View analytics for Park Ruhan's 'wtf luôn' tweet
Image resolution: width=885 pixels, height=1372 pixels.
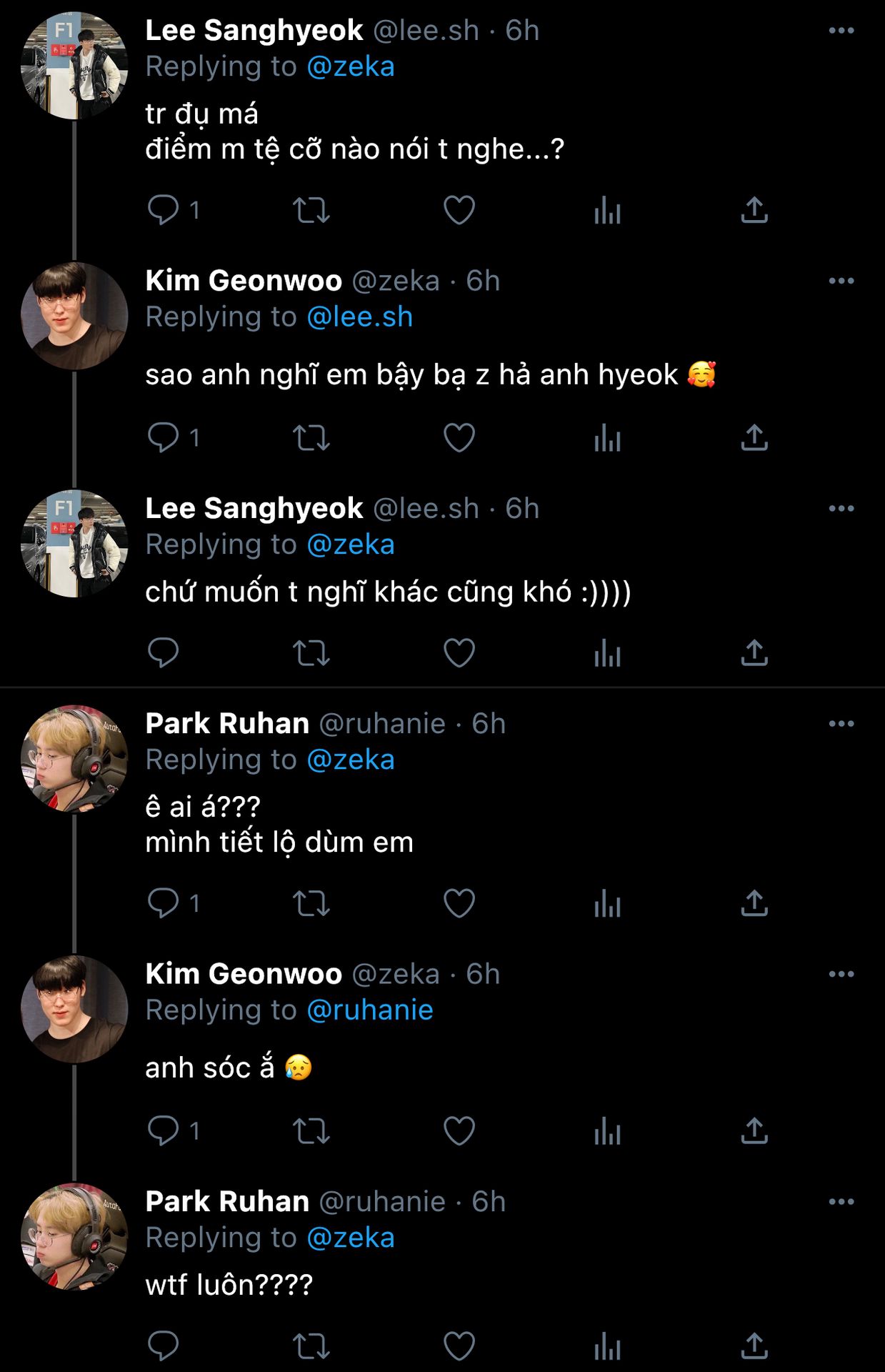[x=607, y=1346]
